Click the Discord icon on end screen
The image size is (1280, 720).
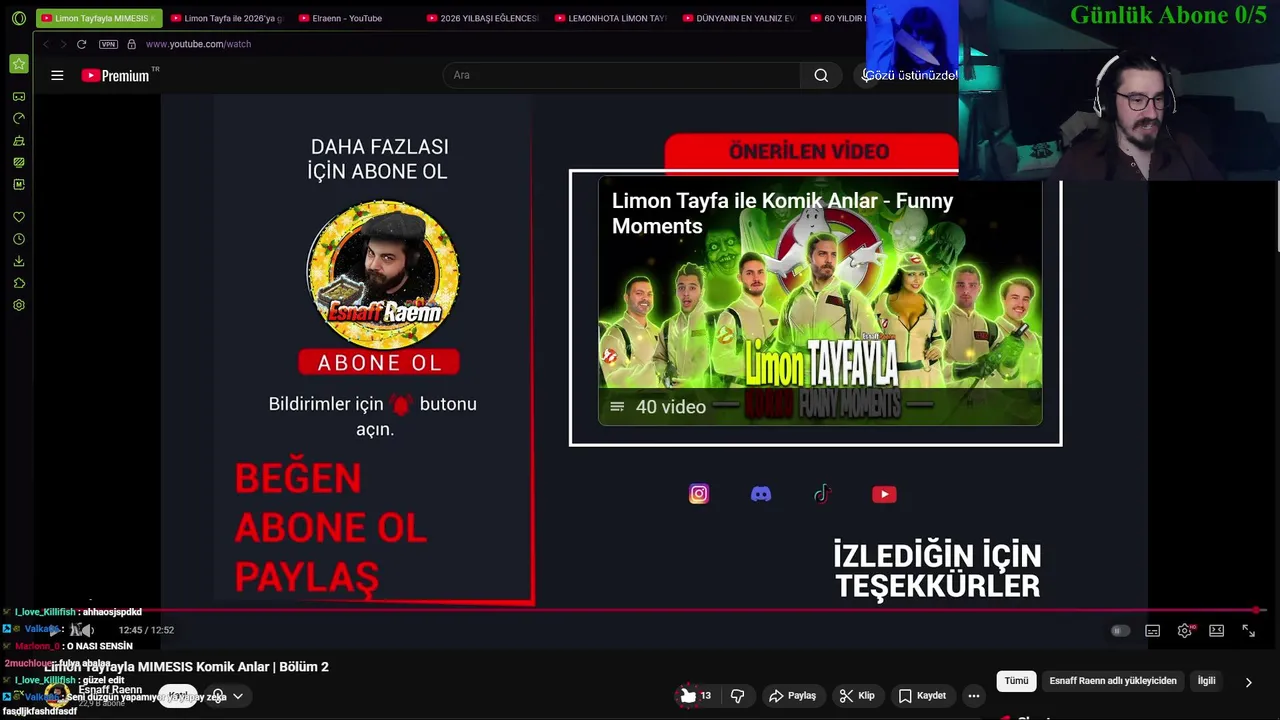(x=761, y=494)
